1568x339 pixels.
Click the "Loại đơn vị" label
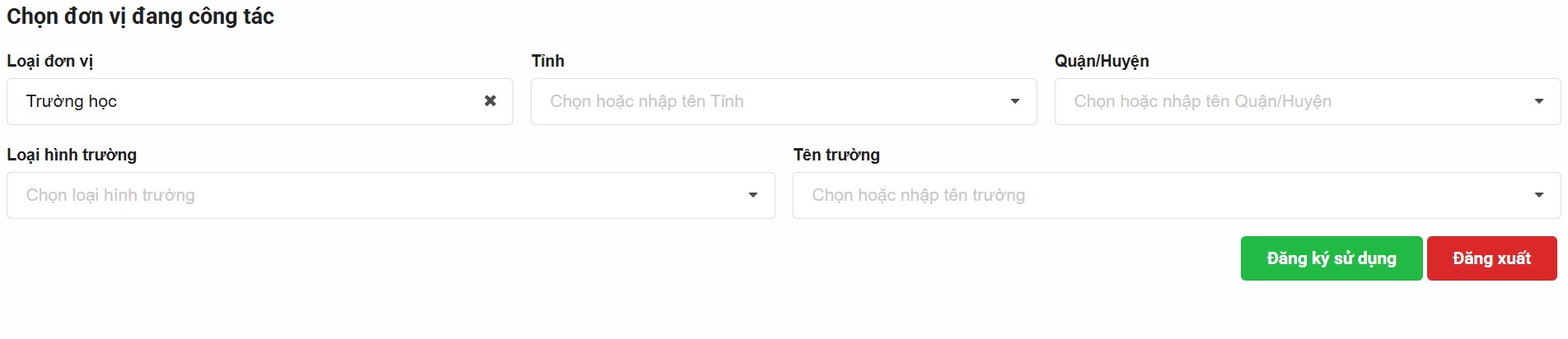point(49,61)
